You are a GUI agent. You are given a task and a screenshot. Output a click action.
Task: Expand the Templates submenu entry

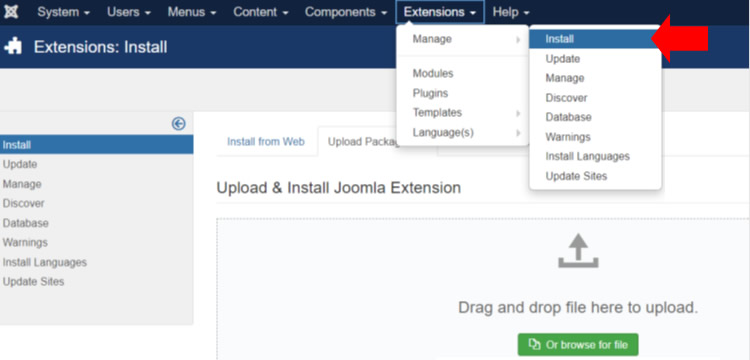click(x=463, y=113)
